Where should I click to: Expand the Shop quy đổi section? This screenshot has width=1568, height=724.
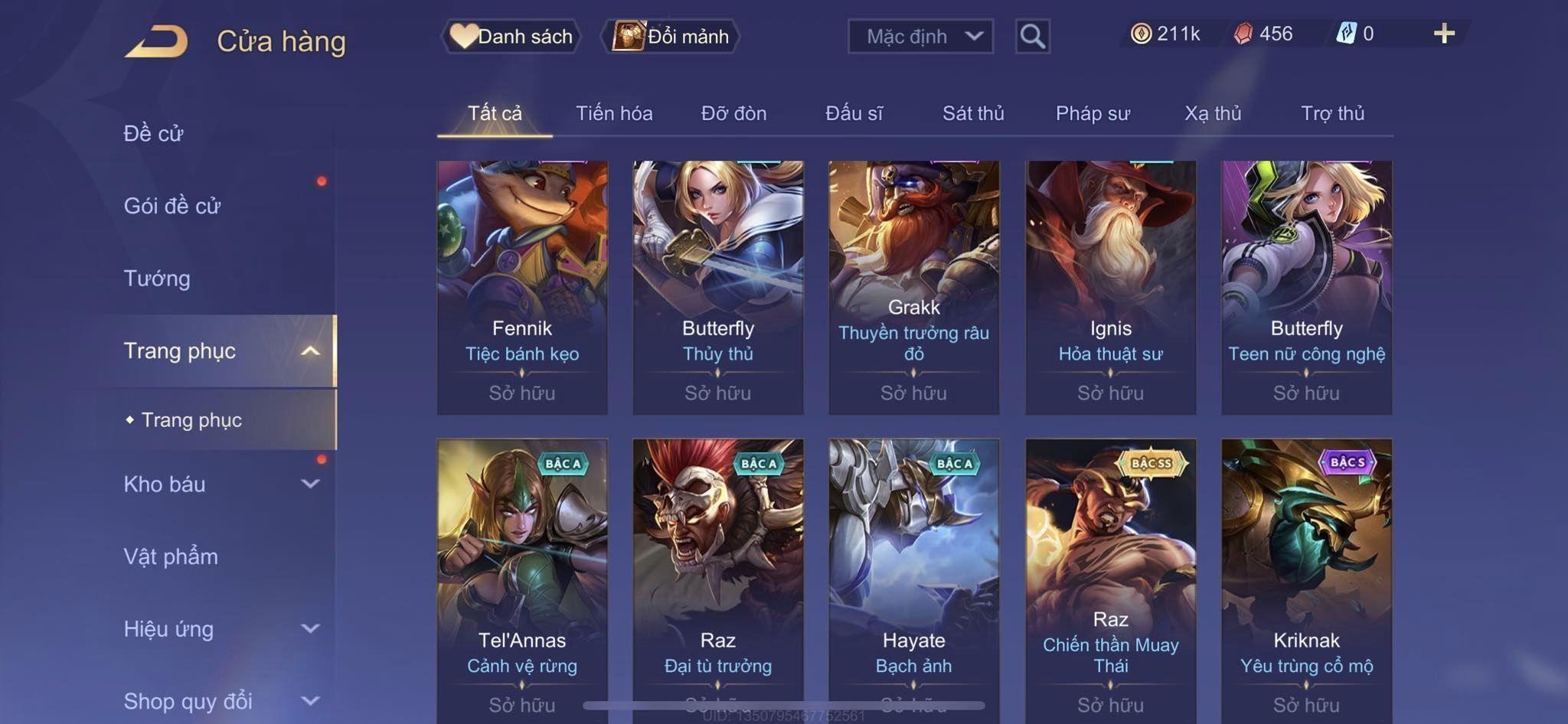[x=310, y=700]
